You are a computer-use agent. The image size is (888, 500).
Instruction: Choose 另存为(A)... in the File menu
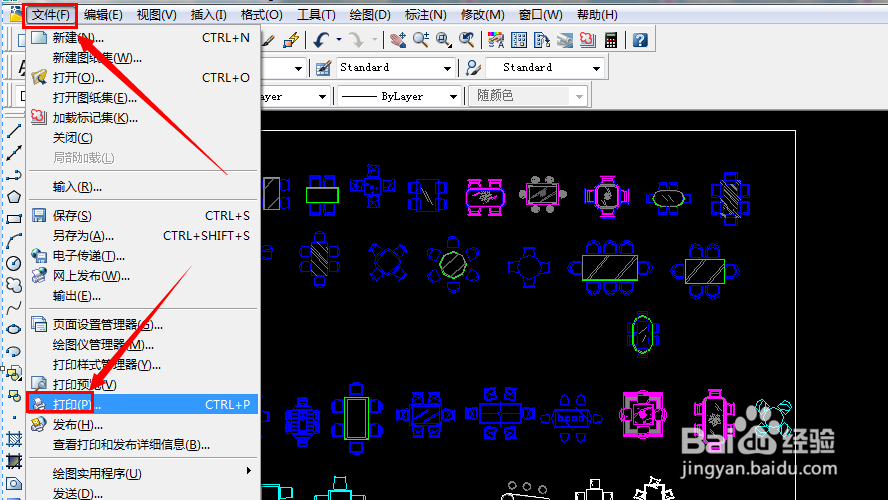pos(142,236)
